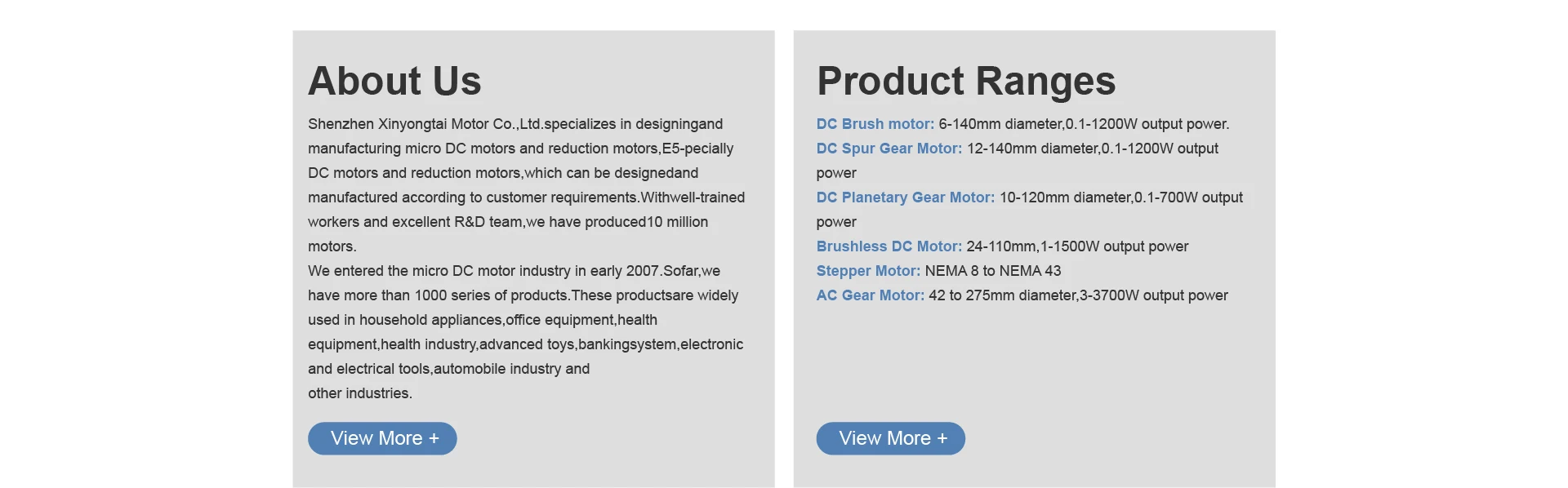Click the '24-110mm,1-1500W output power' text
This screenshot has height=488, width=1568.
point(1077,246)
